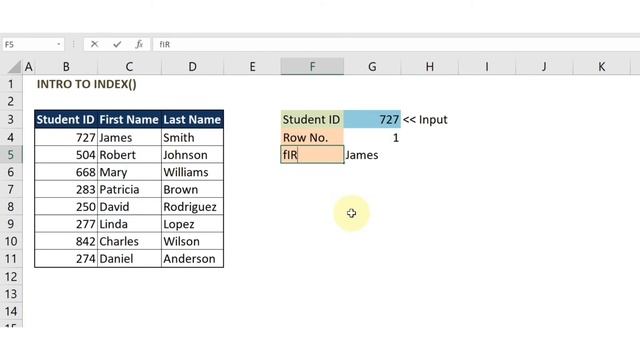Select row 14 header
The height and width of the screenshot is (360, 640).
(11, 311)
